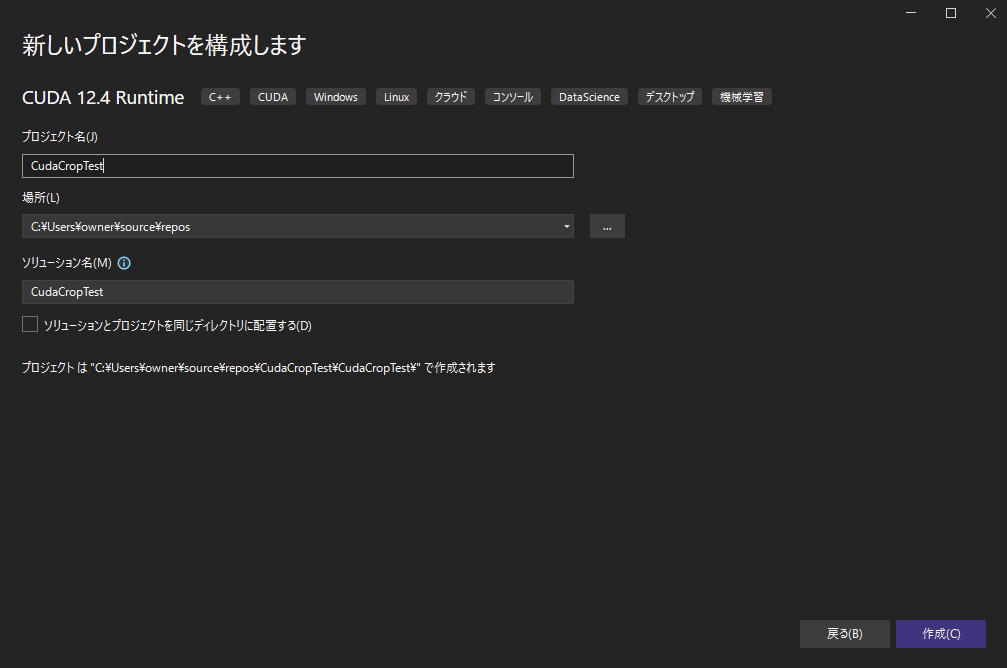The width and height of the screenshot is (1007, 668).
Task: Minimize the dialog window
Action: (911, 13)
